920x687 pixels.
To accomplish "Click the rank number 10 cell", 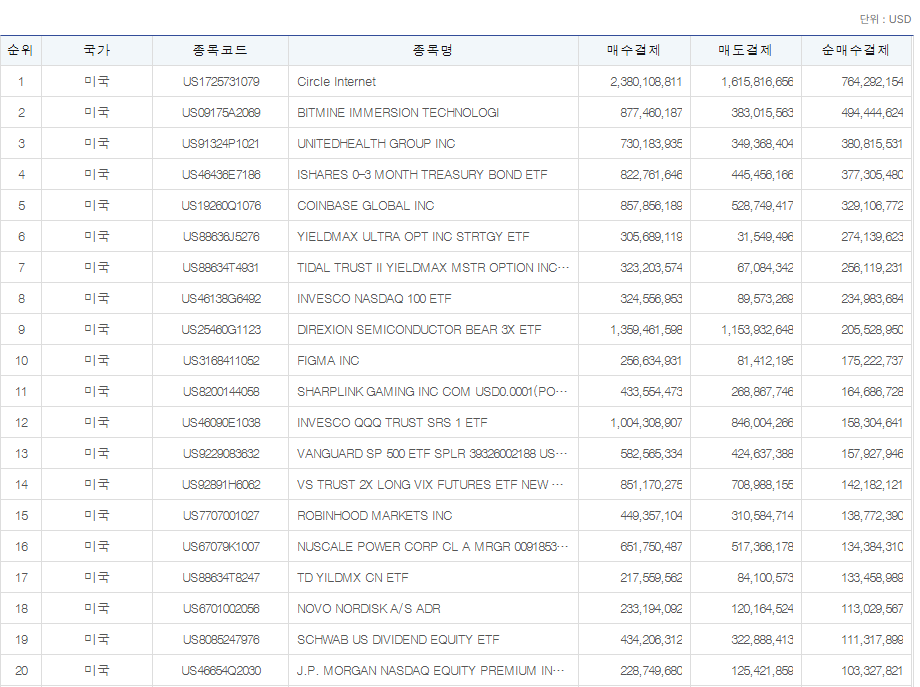I will pos(21,361).
